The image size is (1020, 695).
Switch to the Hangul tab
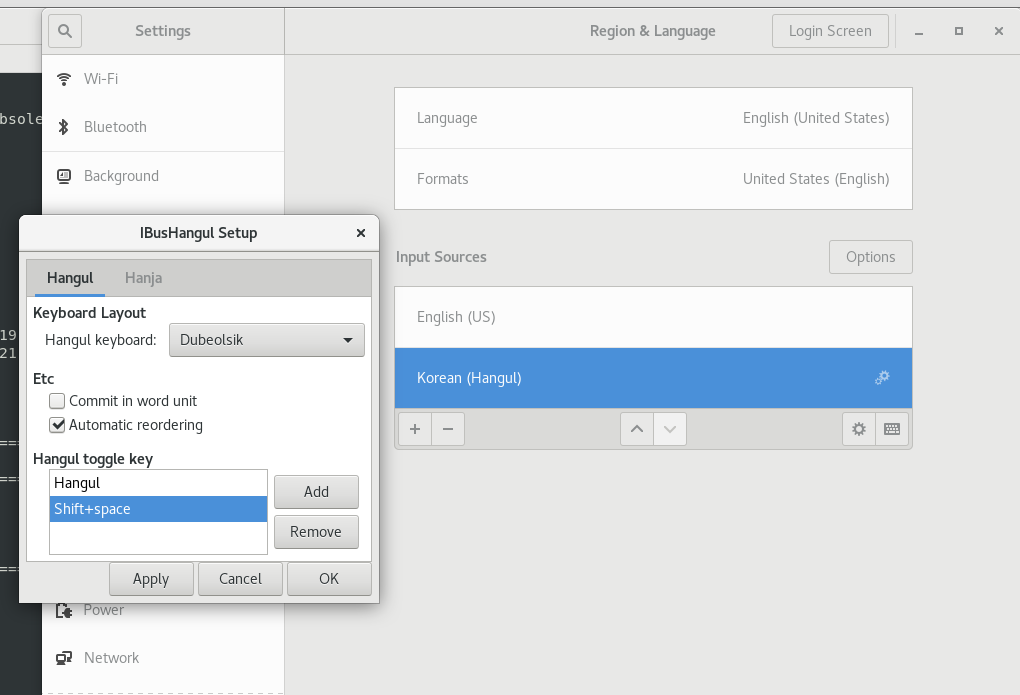(70, 278)
